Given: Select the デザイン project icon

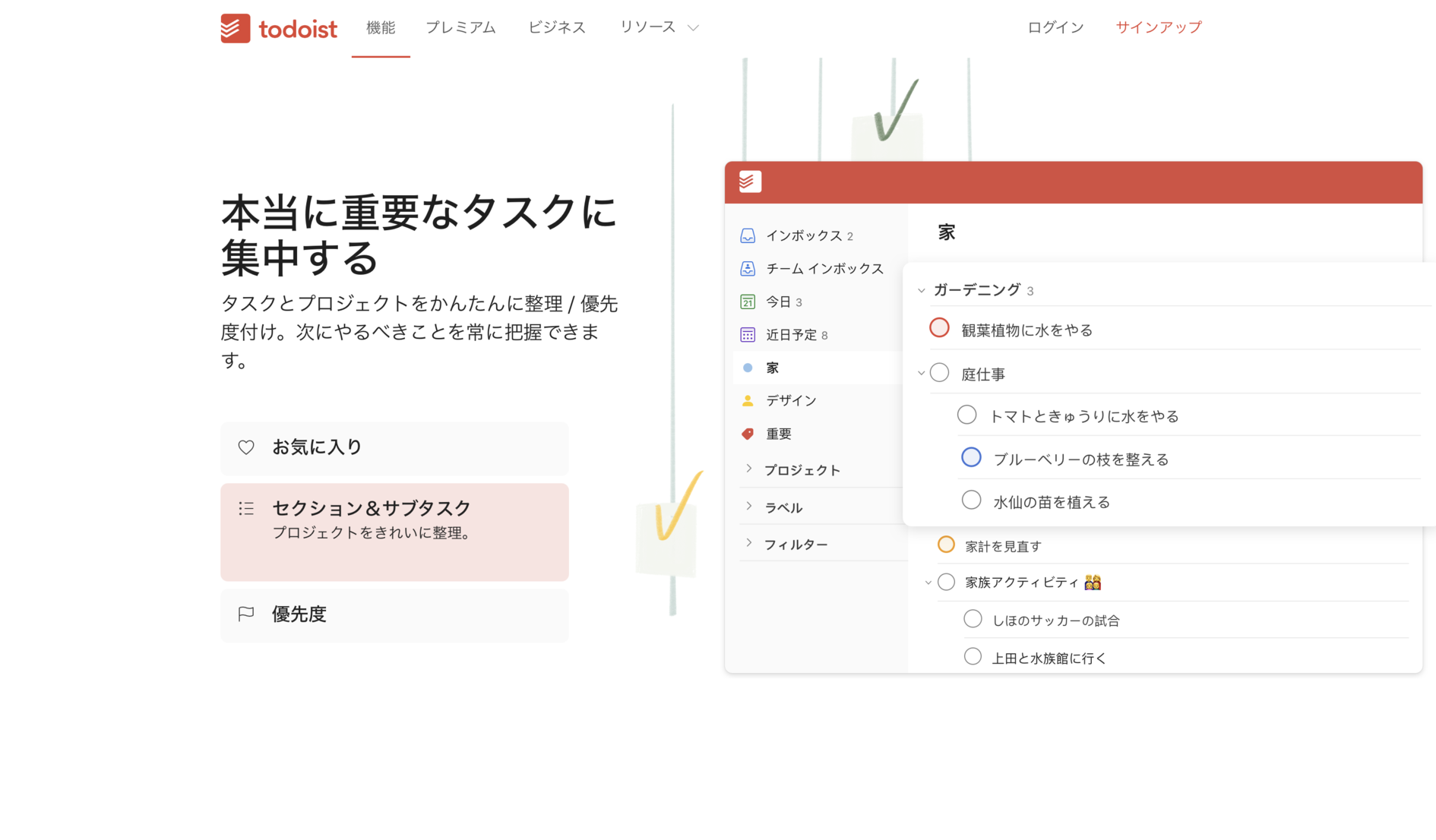Looking at the screenshot, I should (x=748, y=400).
